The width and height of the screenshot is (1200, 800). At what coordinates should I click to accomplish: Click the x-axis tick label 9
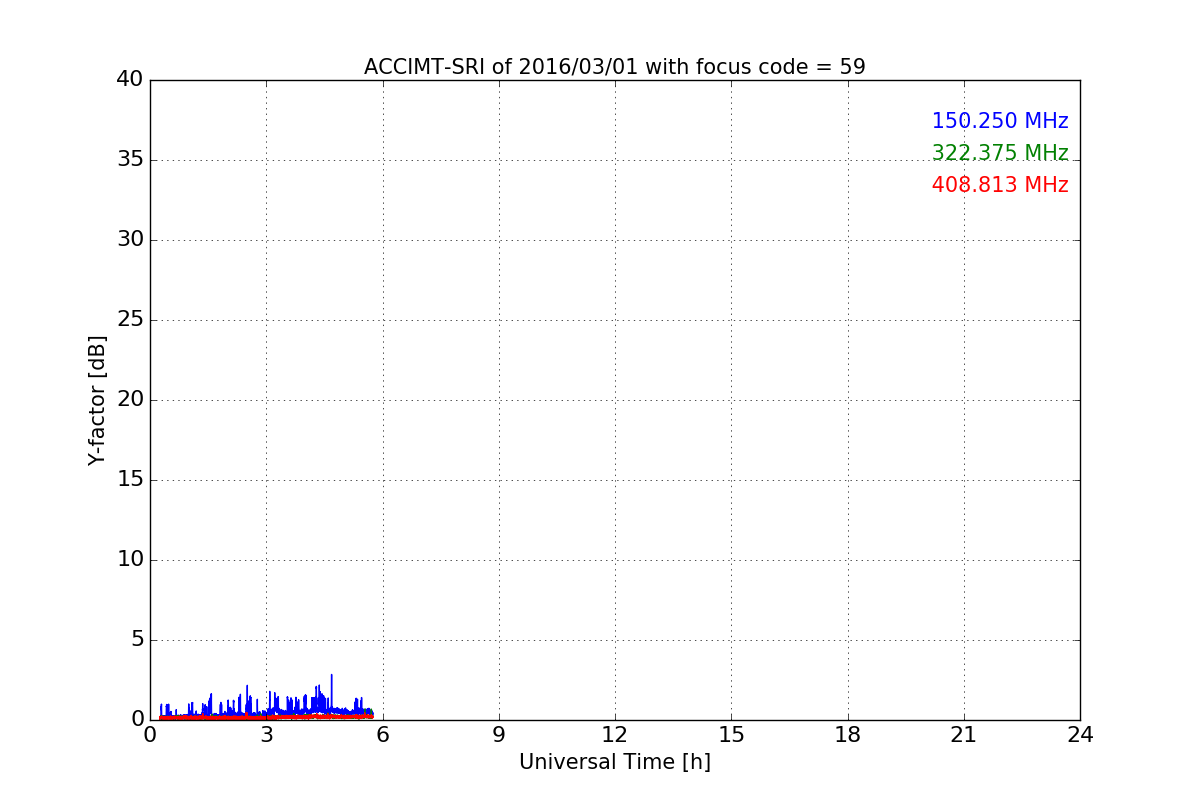[499, 735]
